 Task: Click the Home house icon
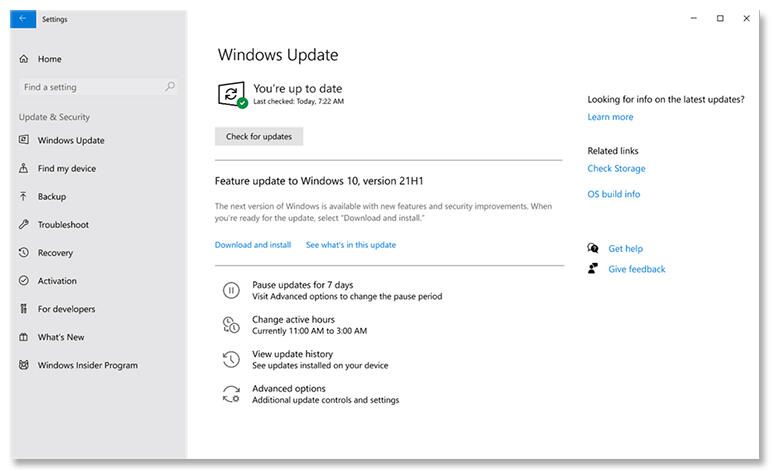(24, 59)
